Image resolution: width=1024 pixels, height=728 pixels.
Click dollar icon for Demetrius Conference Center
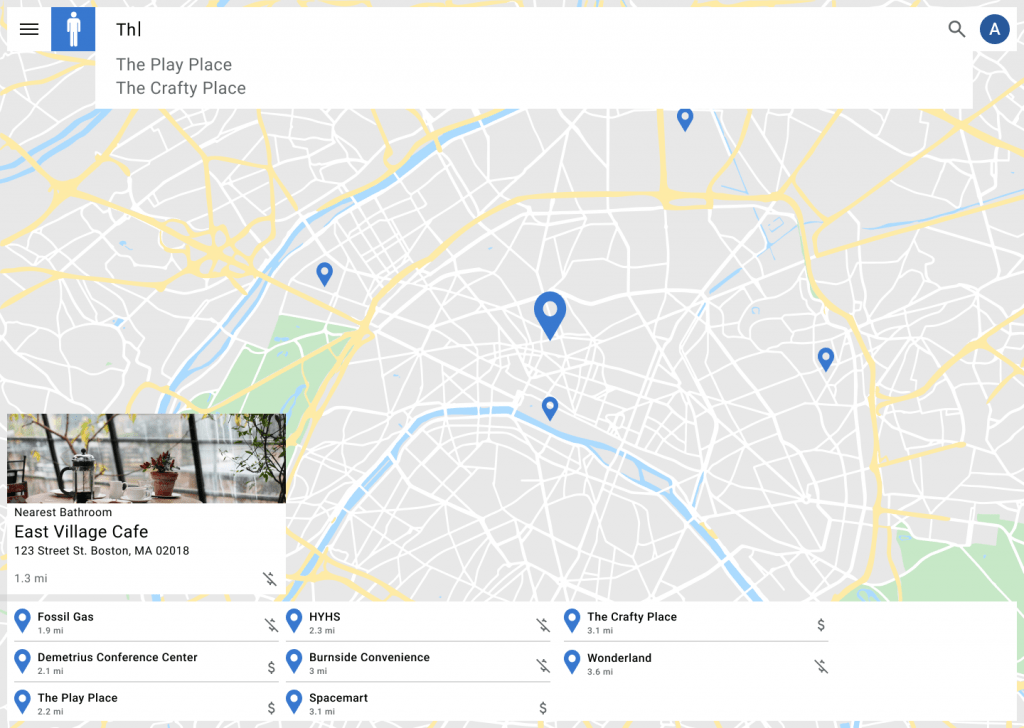click(x=271, y=667)
